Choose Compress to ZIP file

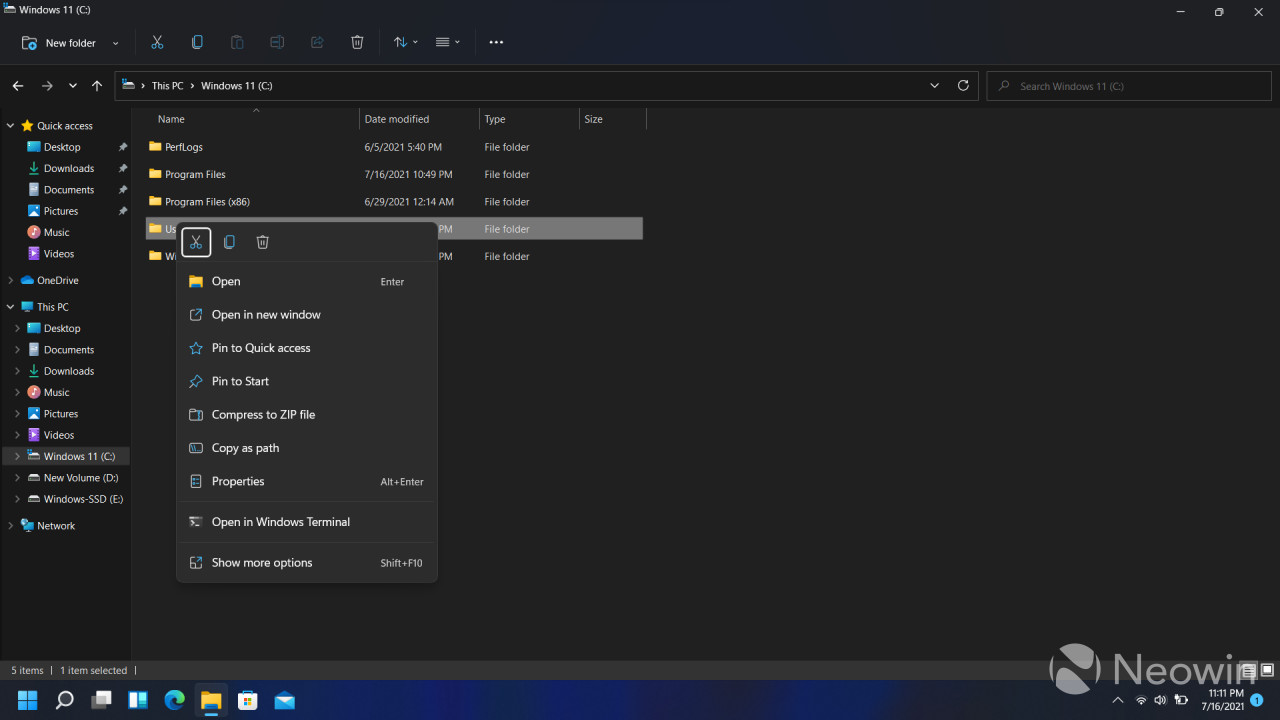coord(263,415)
